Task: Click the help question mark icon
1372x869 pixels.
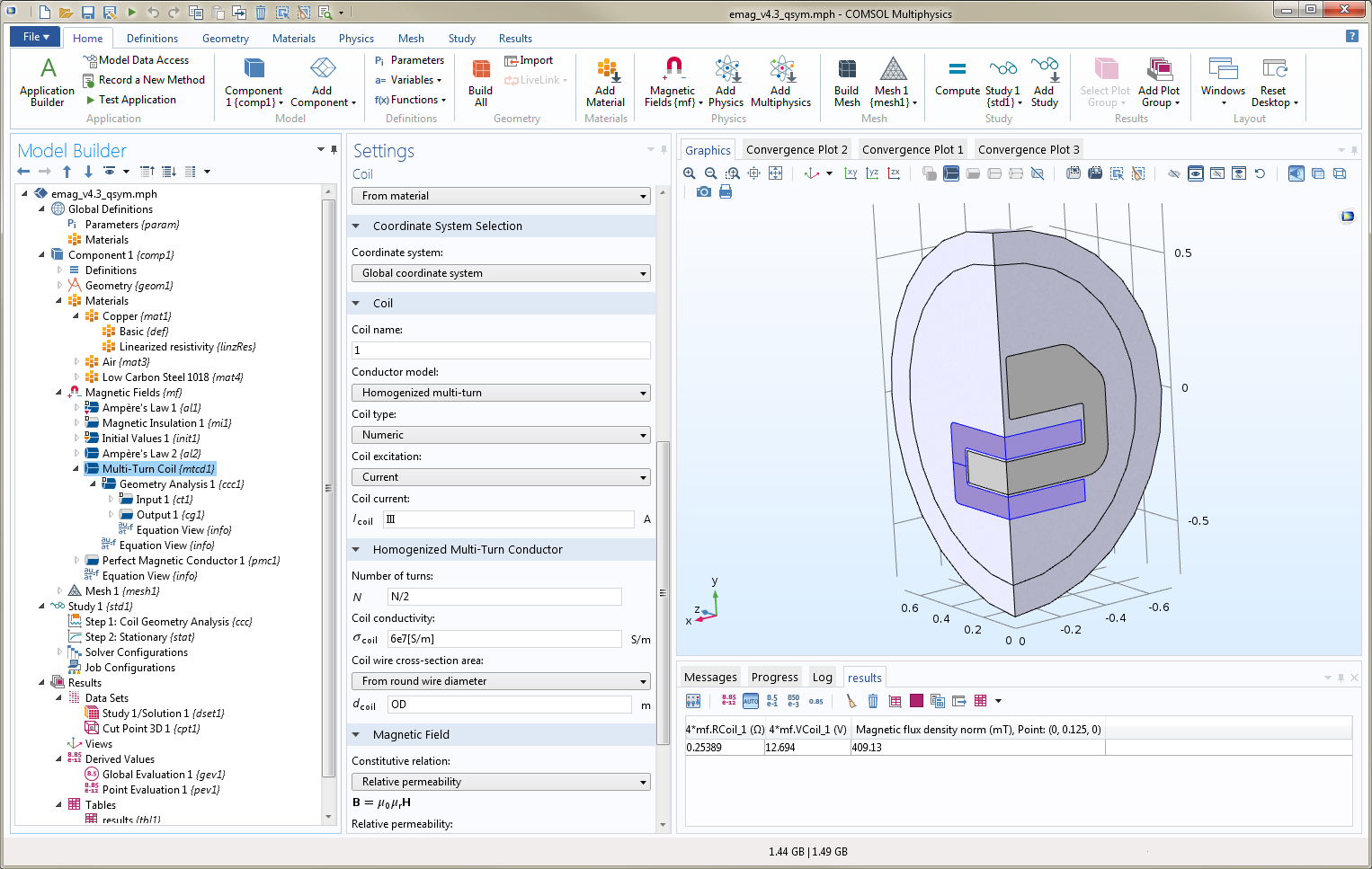Action: (x=1351, y=36)
